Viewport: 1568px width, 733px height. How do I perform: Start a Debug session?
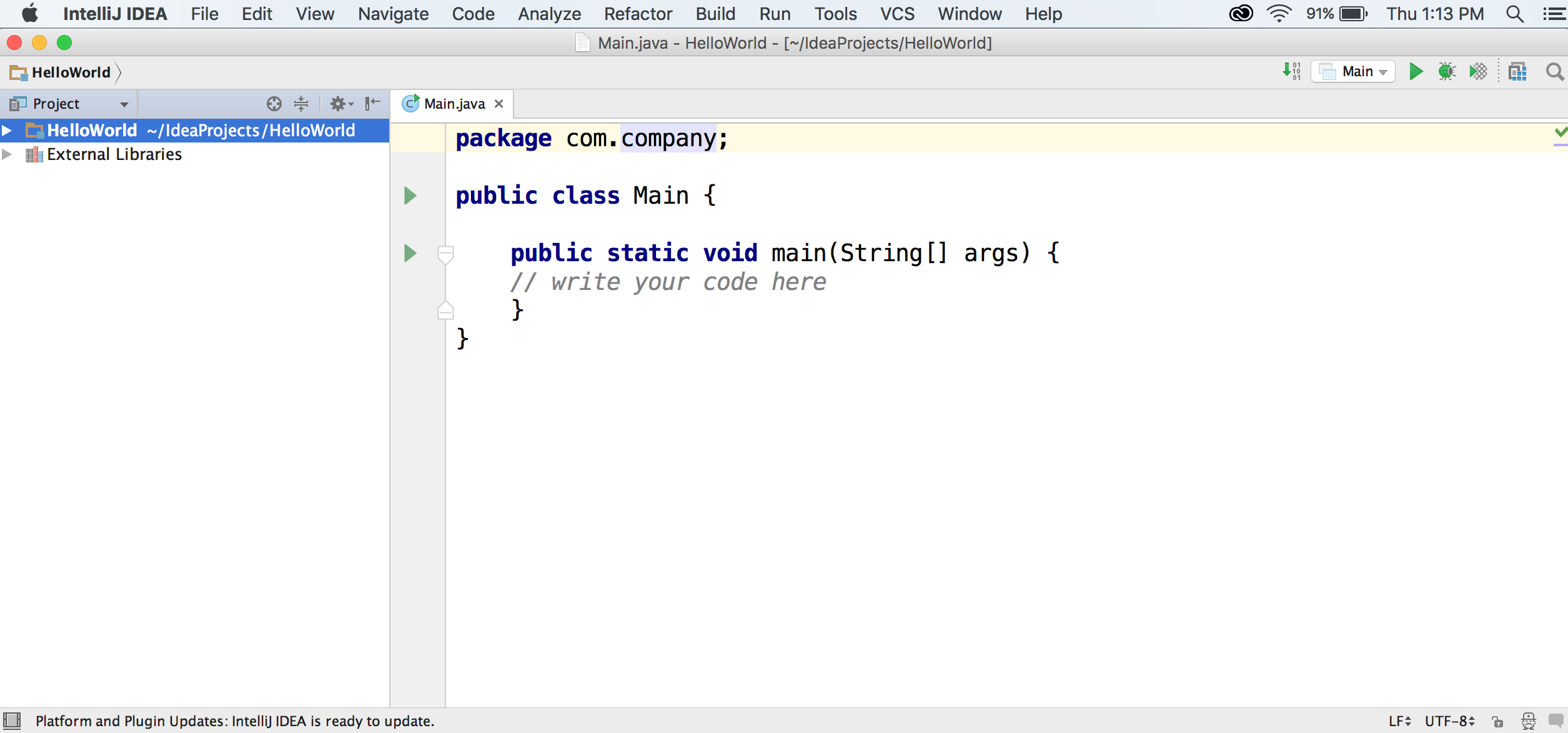[x=1447, y=71]
